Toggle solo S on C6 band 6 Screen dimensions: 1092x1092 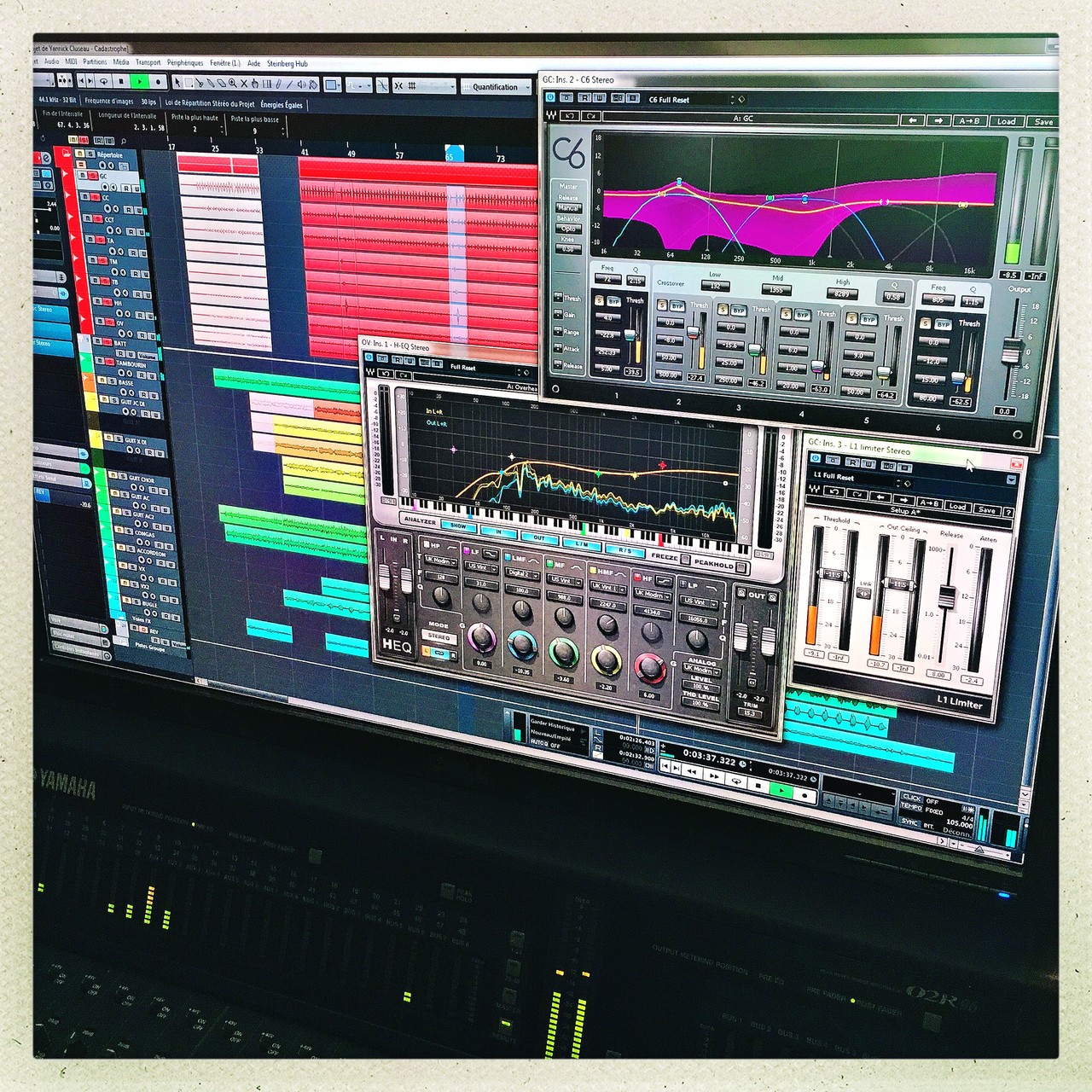point(926,324)
